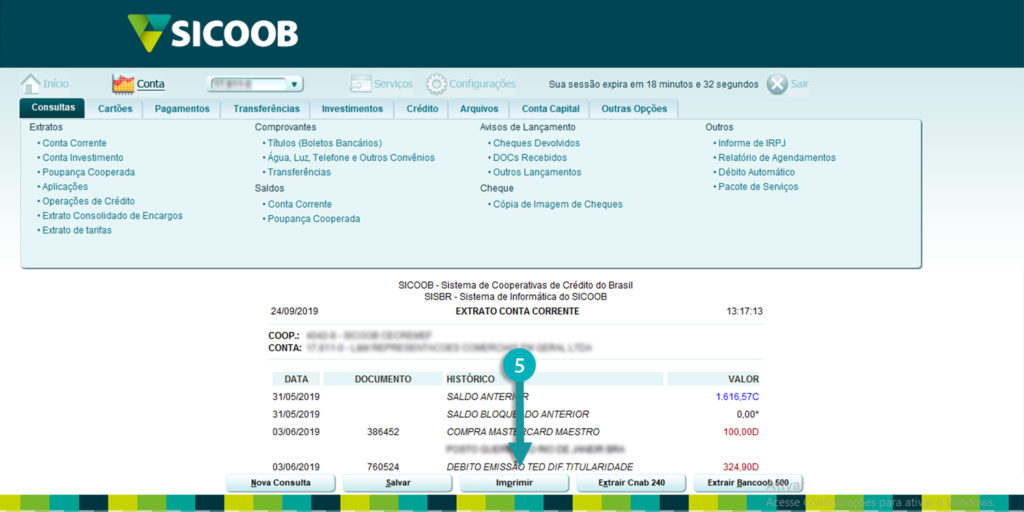Open the Arquivos tab

pyautogui.click(x=479, y=109)
